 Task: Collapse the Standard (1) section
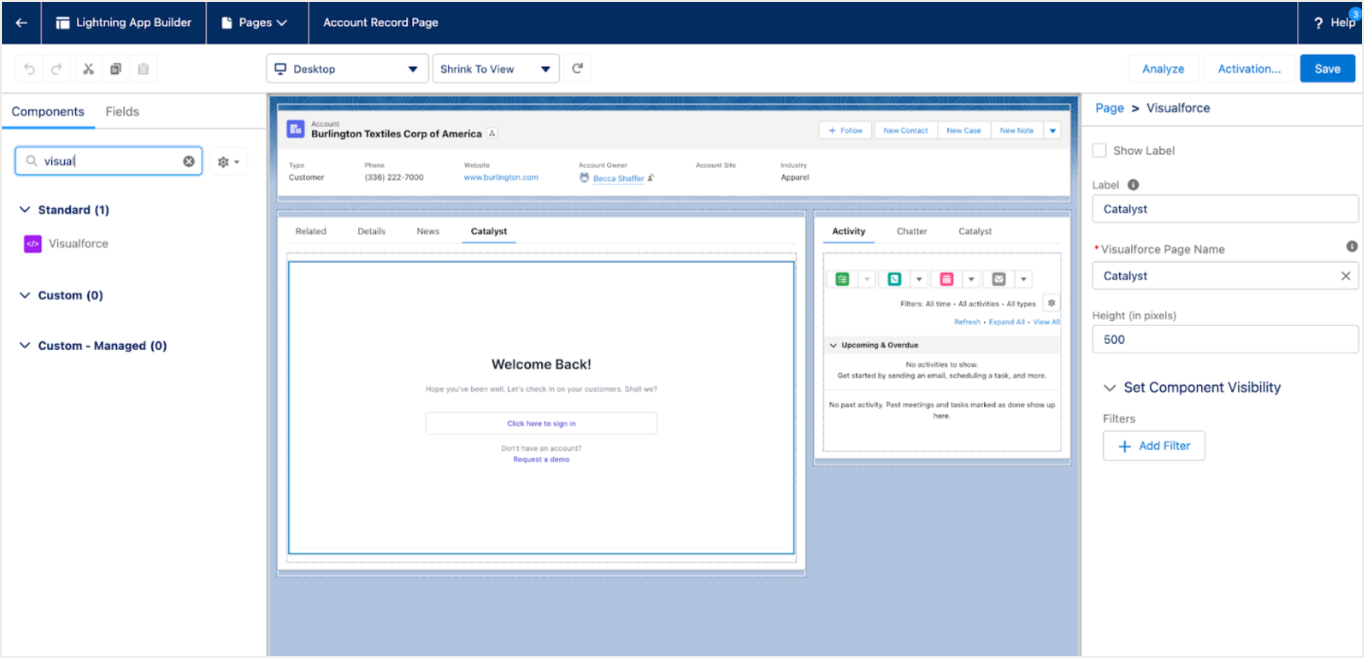click(24, 210)
